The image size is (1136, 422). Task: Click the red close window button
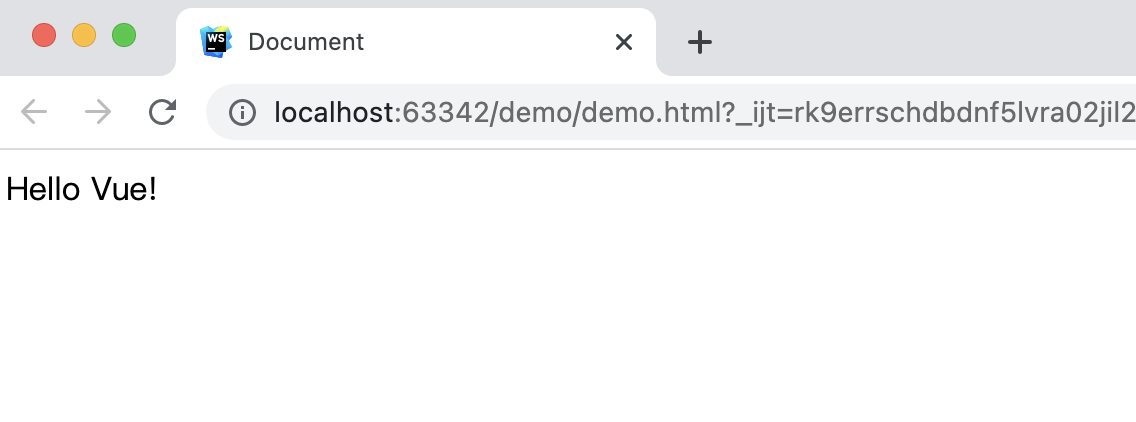click(44, 35)
